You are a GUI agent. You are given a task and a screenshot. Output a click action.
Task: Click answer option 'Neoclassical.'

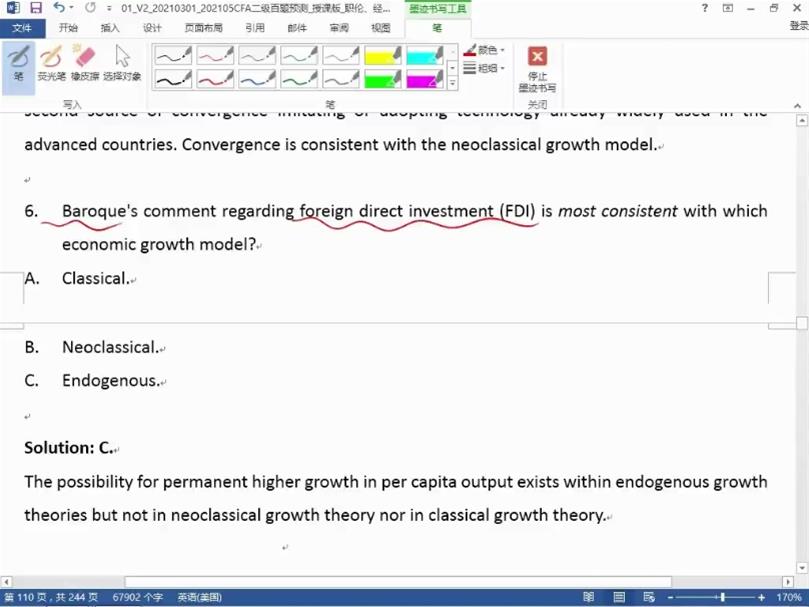click(110, 347)
